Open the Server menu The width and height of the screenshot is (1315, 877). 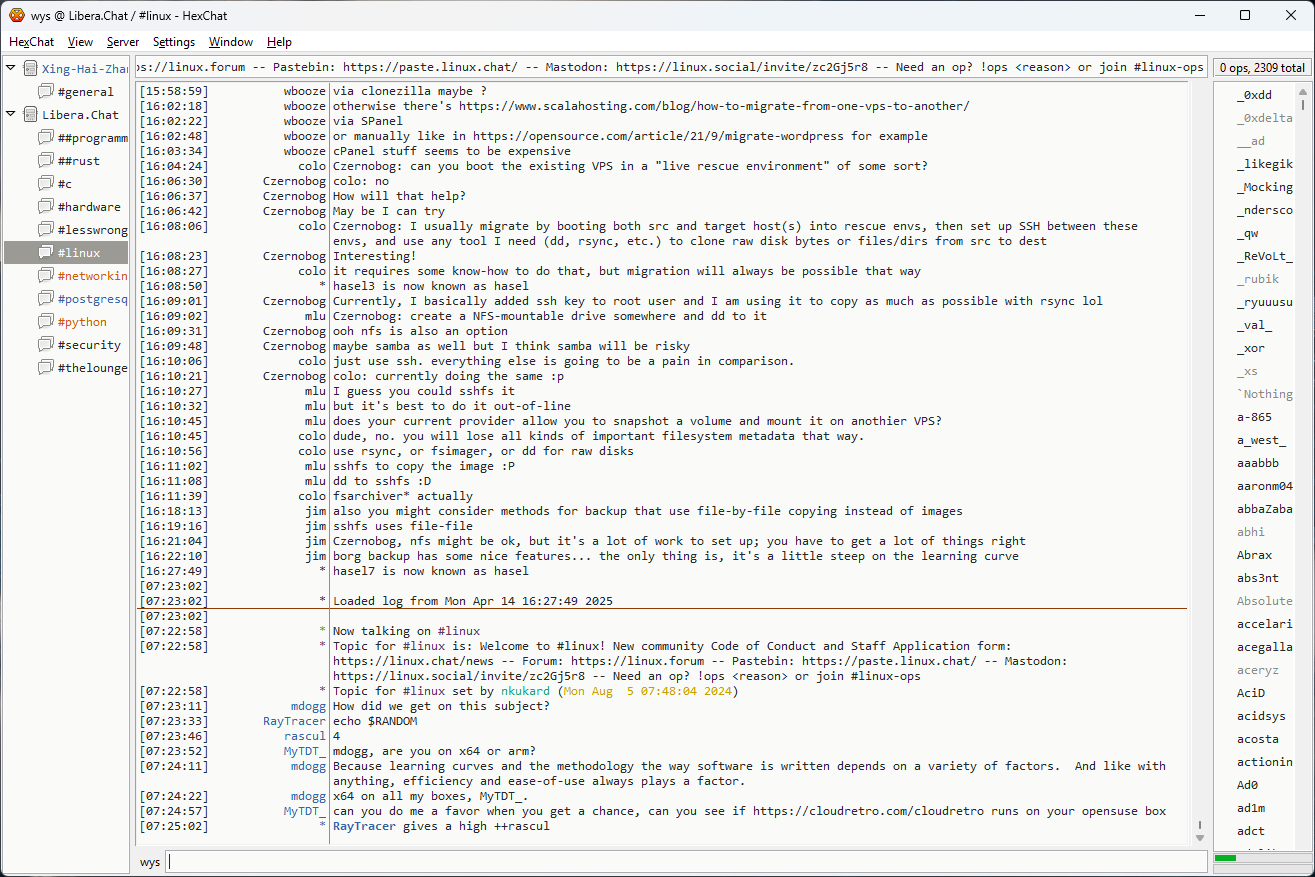(x=123, y=42)
